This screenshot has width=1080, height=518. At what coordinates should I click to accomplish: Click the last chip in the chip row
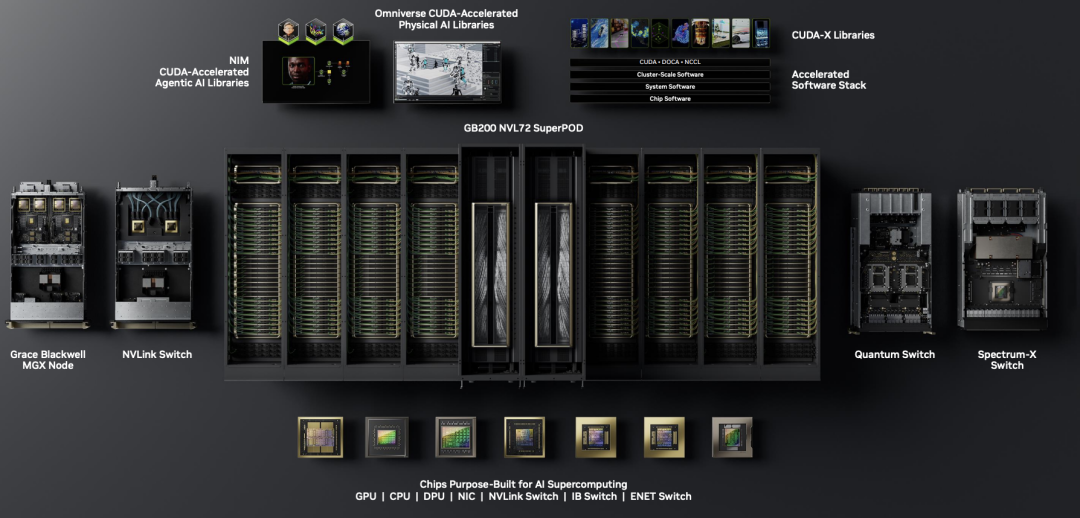[x=731, y=437]
